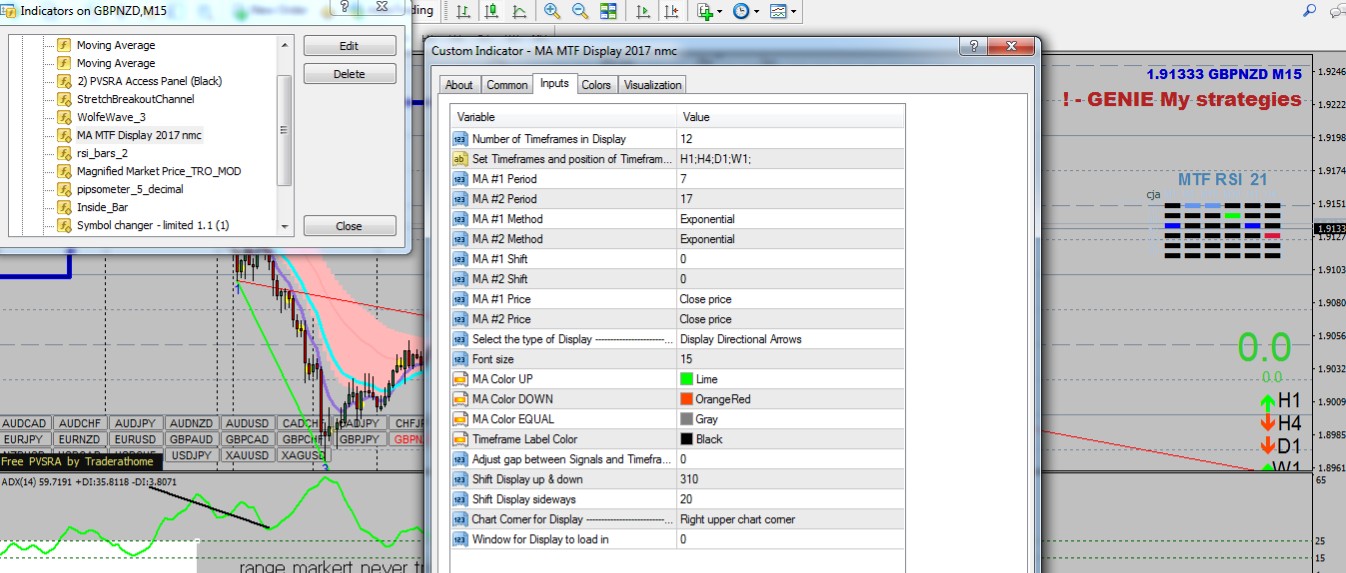The height and width of the screenshot is (573, 1346).
Task: Click the USDJPY symbol button on chart
Action: pos(190,455)
